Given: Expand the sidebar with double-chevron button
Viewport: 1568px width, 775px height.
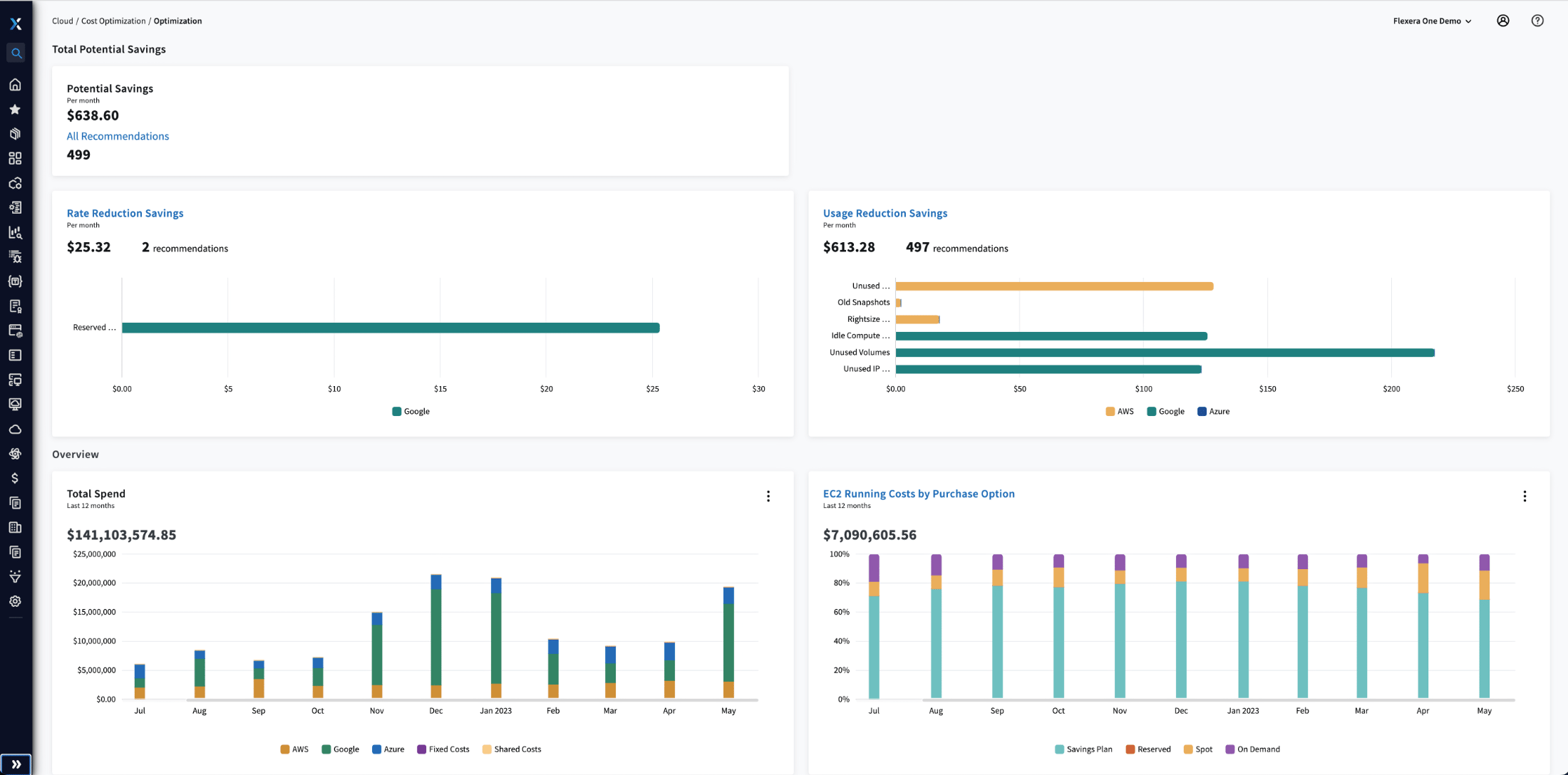Looking at the screenshot, I should (16, 764).
